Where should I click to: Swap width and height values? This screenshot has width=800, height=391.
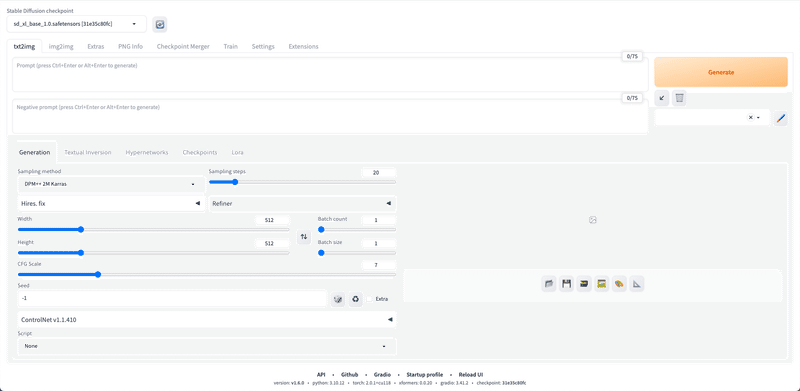pyautogui.click(x=304, y=237)
